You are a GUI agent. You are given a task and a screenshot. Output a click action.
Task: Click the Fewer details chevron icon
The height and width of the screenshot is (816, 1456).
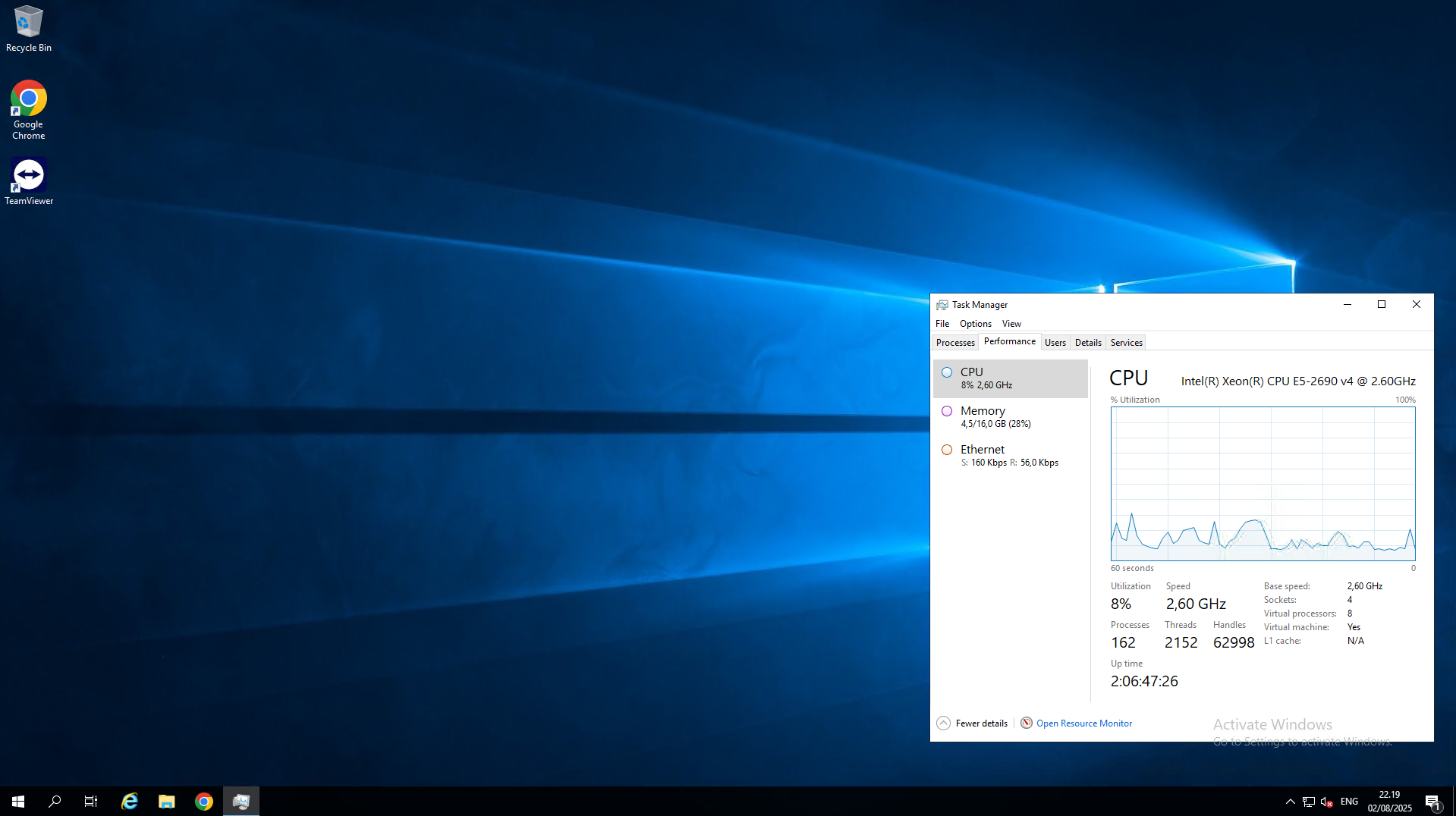[943, 723]
